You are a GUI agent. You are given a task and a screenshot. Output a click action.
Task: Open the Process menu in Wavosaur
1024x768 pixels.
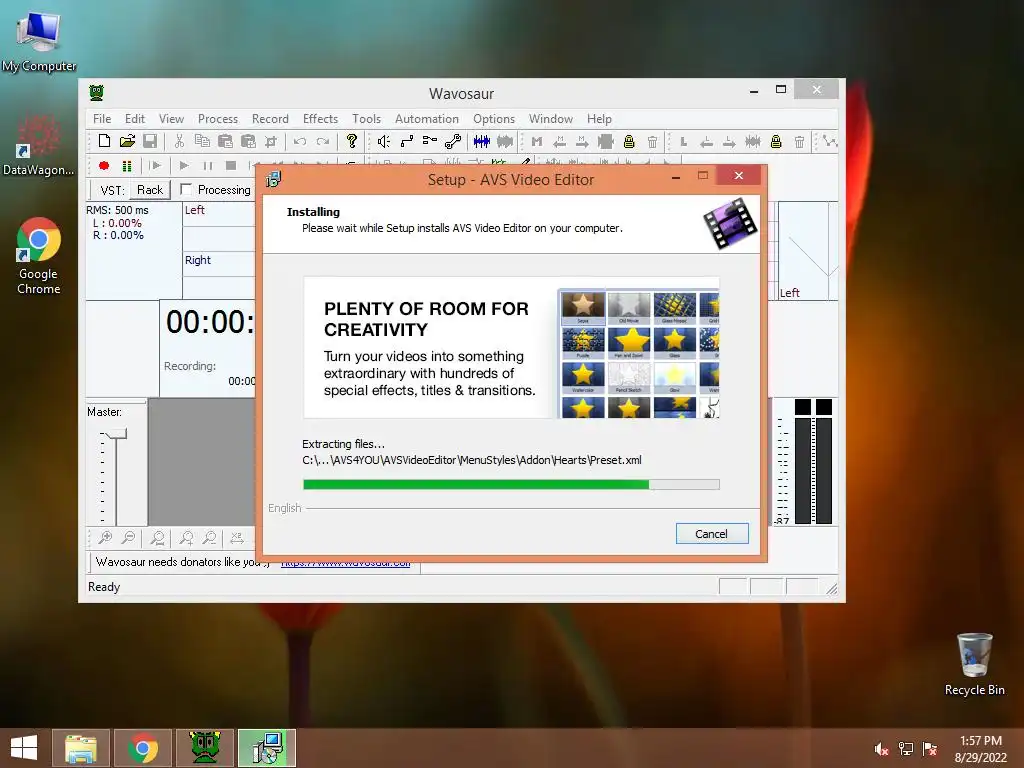pos(217,119)
